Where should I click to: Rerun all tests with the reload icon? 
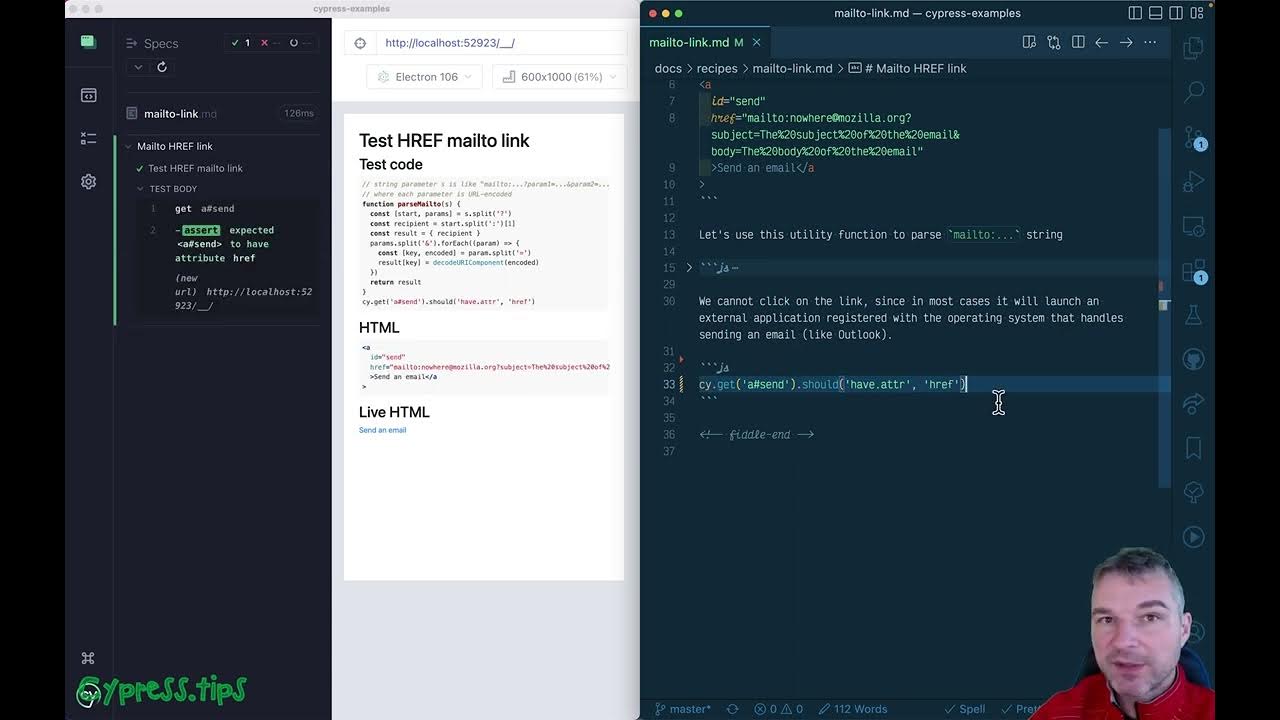tap(162, 67)
